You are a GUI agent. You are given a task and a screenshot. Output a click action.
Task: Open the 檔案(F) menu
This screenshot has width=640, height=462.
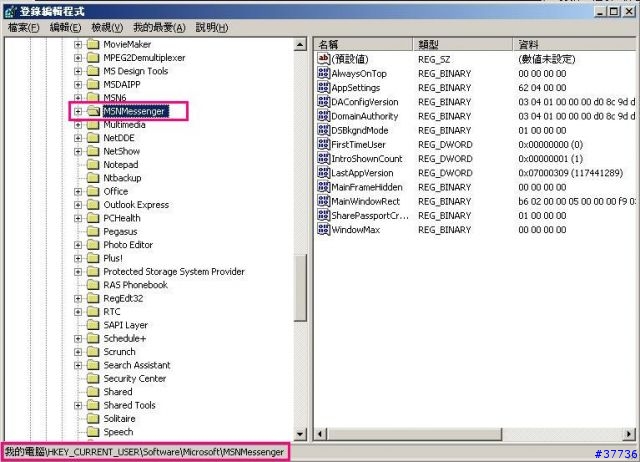click(24, 28)
